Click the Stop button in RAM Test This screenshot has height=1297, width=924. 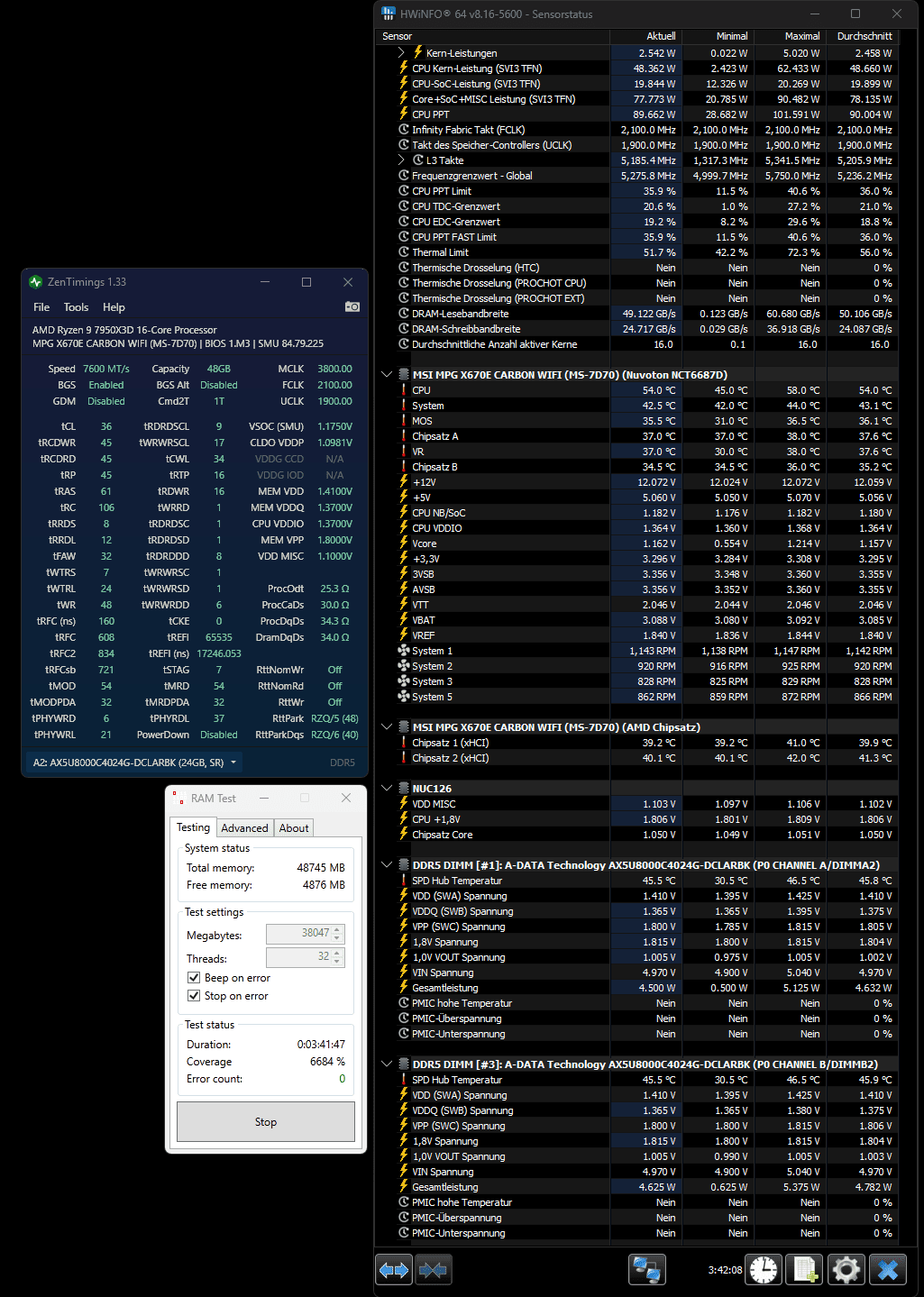click(x=266, y=1122)
